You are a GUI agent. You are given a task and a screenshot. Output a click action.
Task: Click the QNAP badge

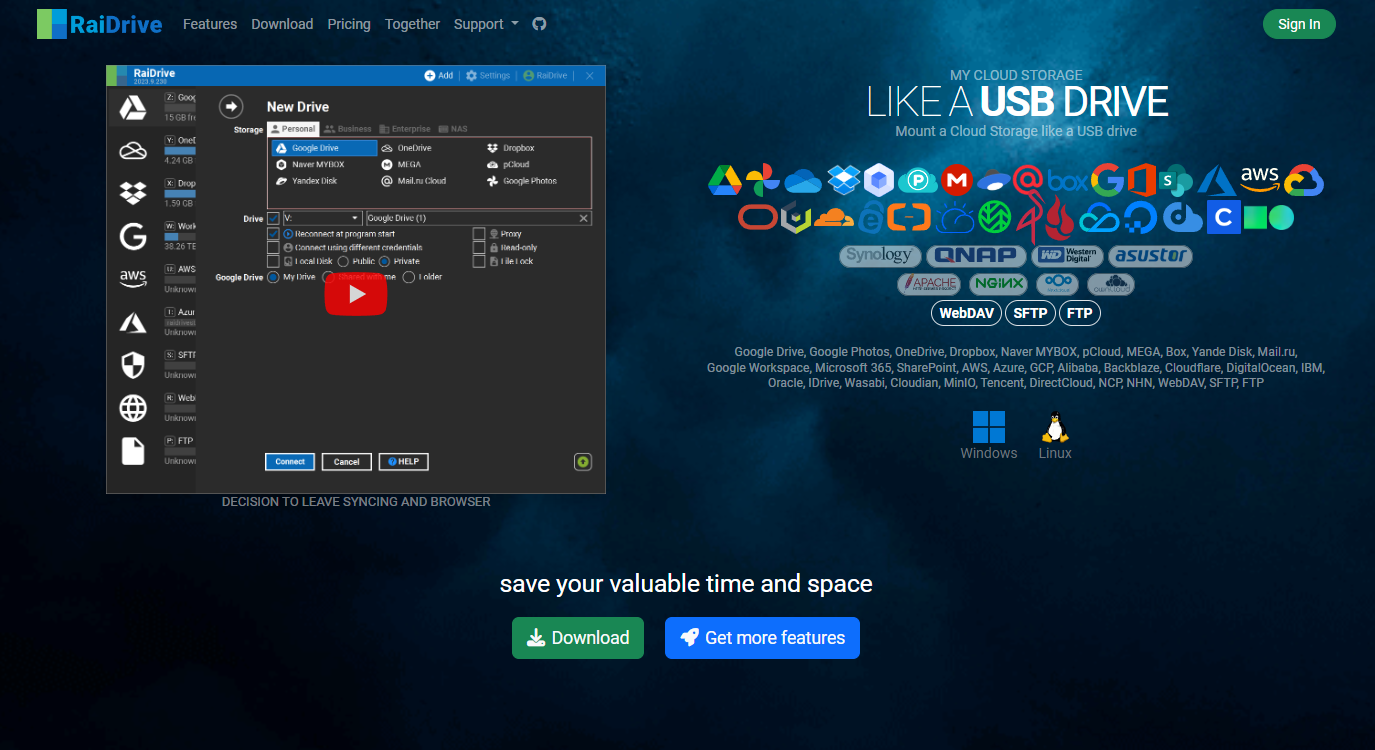[x=976, y=256]
